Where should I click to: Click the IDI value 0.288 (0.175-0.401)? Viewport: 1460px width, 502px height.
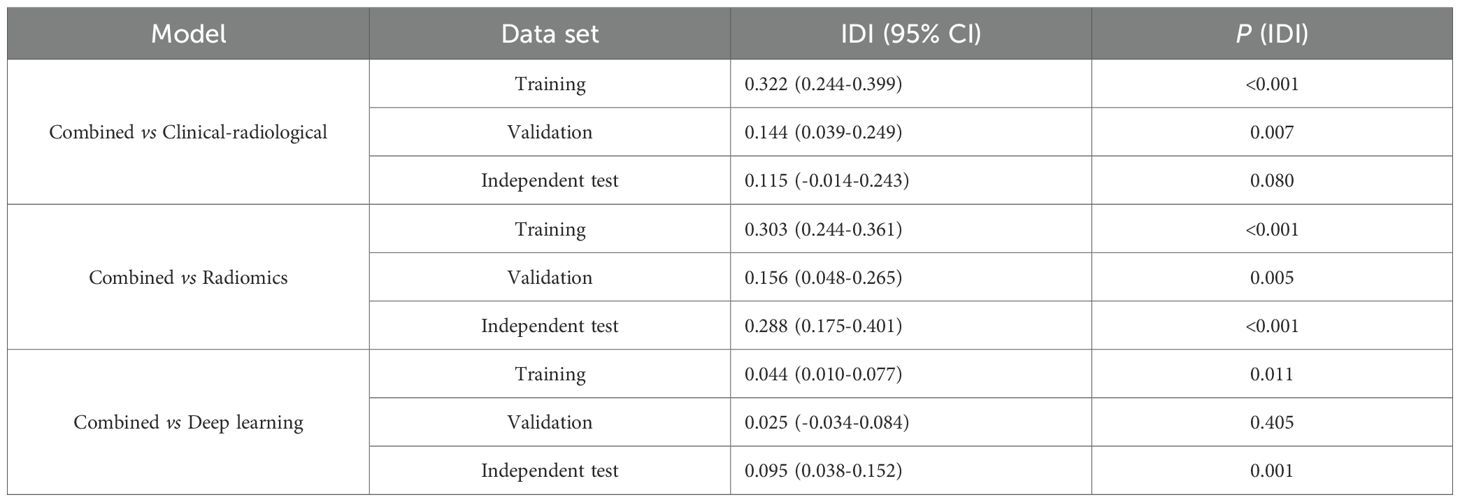click(x=825, y=326)
